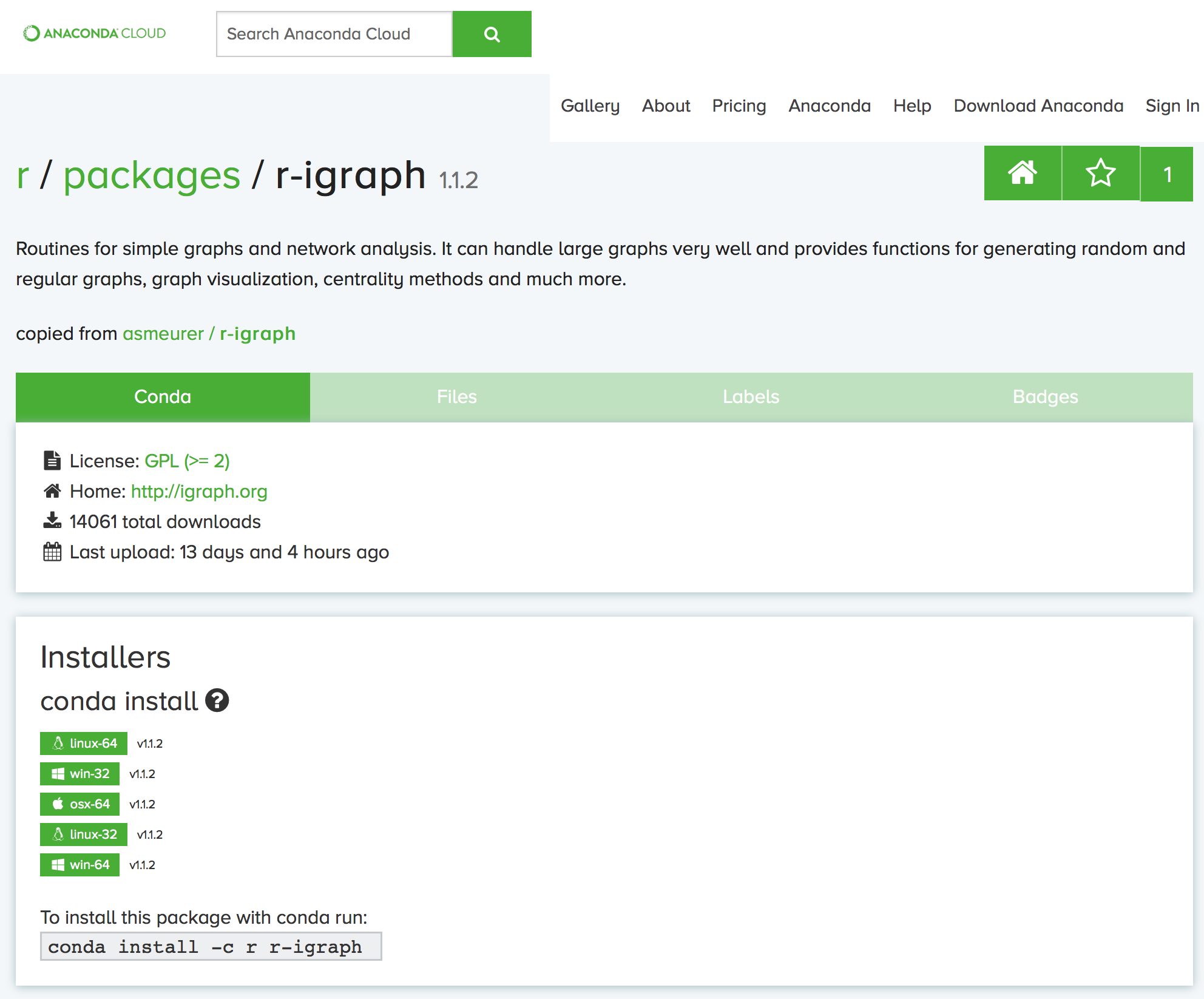1204x999 pixels.
Task: Focus the Search Anaconda Cloud field
Action: (x=334, y=34)
